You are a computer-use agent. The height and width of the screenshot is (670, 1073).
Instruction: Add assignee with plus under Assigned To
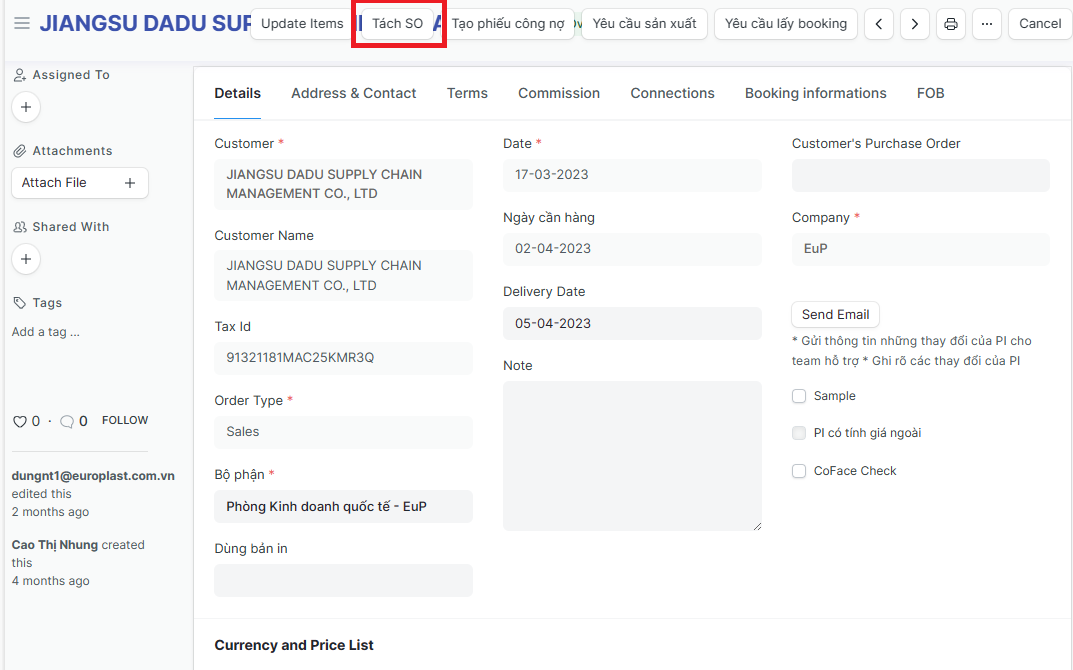point(26,107)
